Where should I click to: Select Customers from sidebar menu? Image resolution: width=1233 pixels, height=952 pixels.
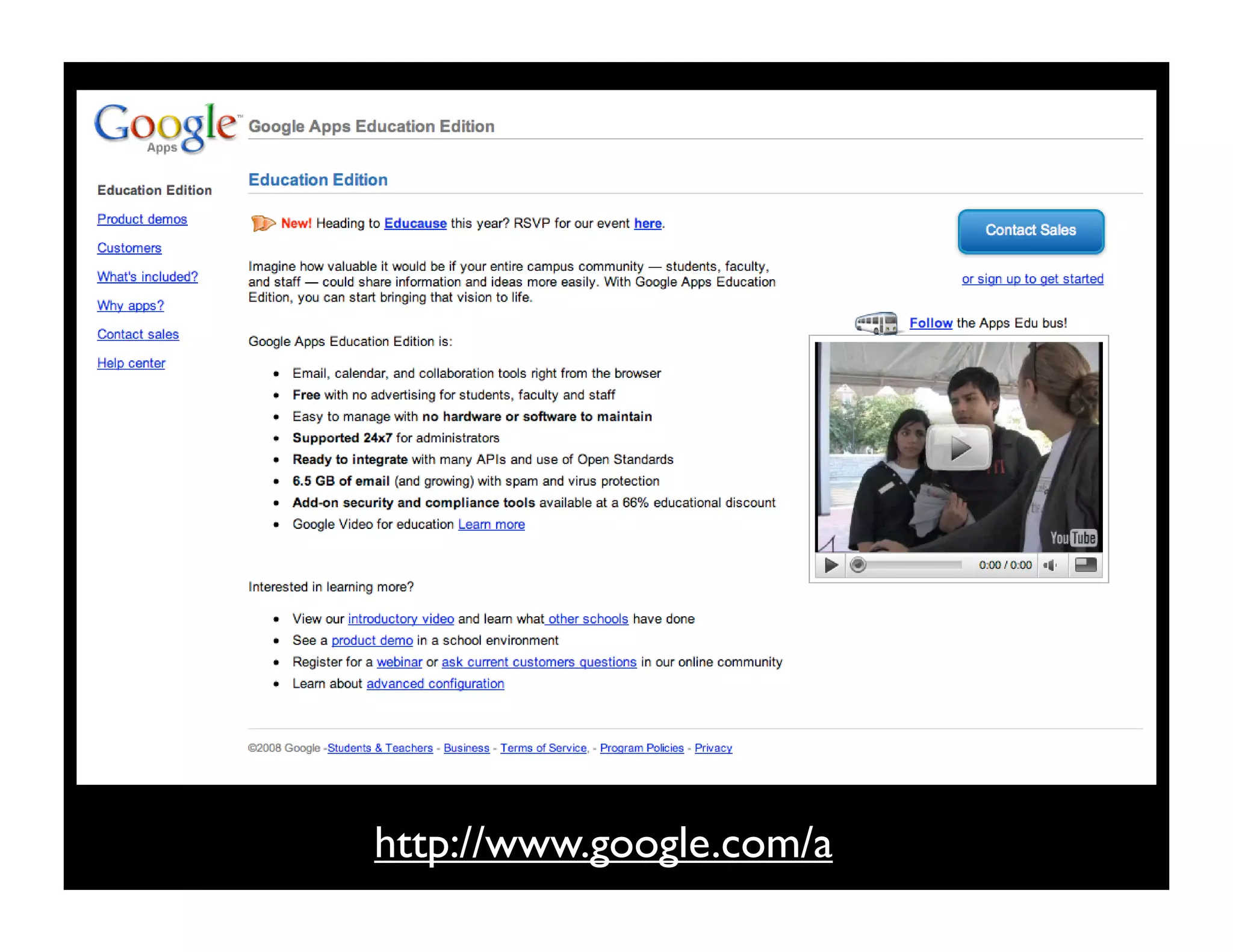pos(129,248)
